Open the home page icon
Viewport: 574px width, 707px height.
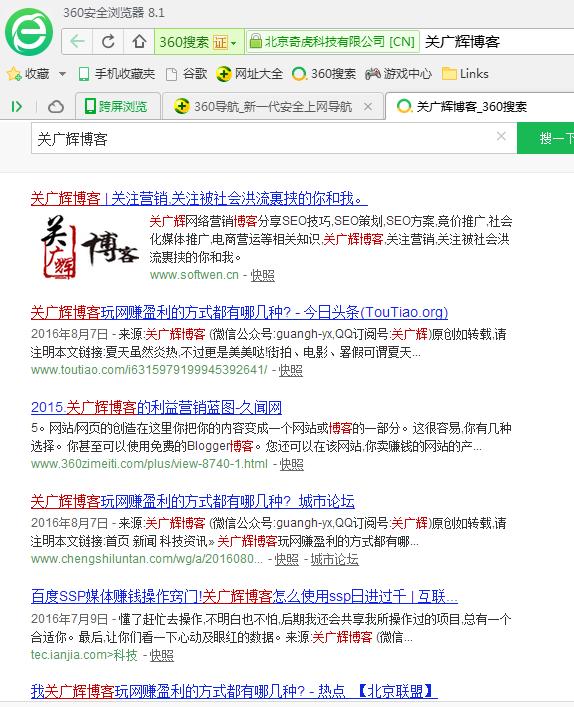(139, 41)
